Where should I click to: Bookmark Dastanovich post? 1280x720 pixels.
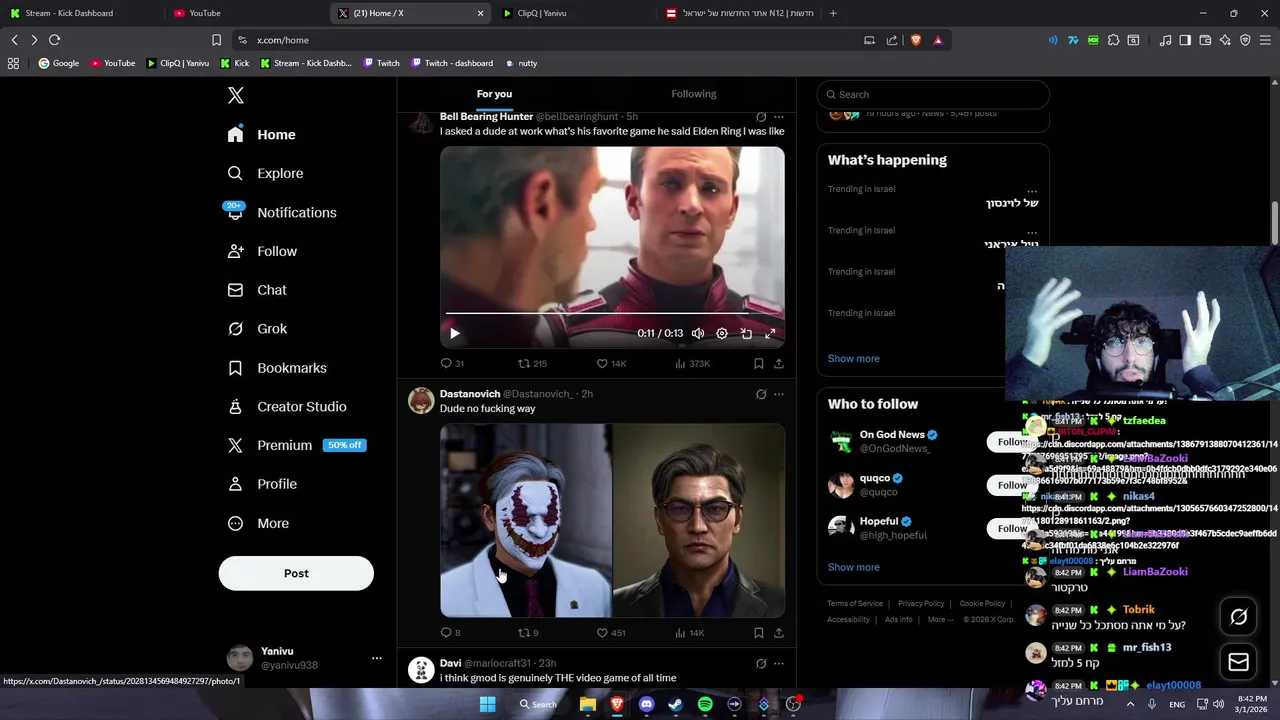coord(759,633)
